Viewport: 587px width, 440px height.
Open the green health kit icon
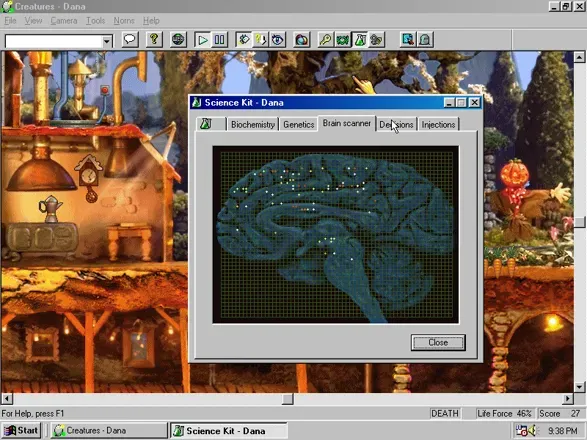343,39
